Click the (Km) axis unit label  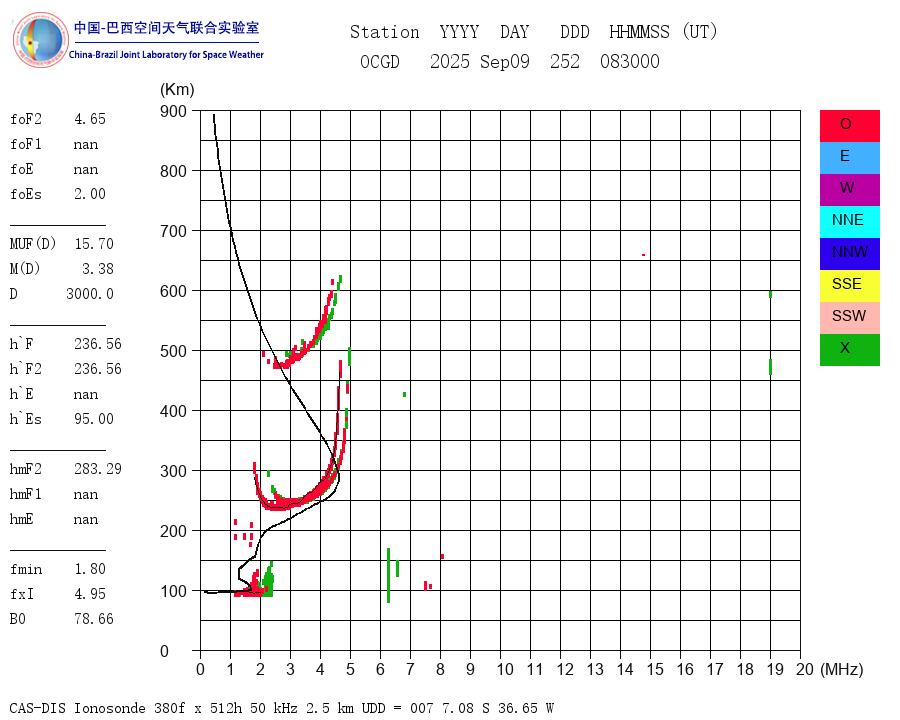coord(177,90)
